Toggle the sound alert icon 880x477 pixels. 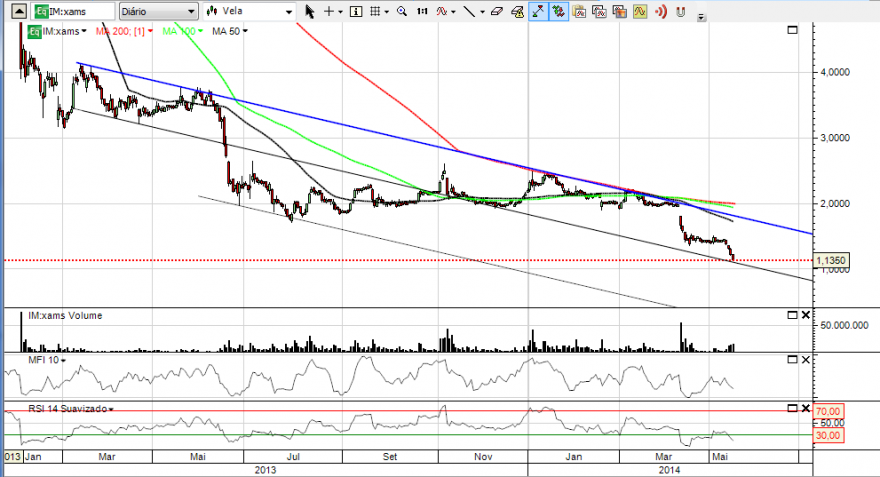pyautogui.click(x=661, y=11)
